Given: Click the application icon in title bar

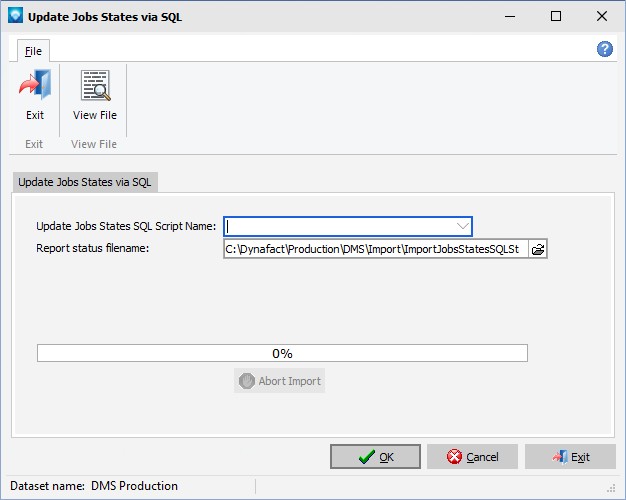Looking at the screenshot, I should (13, 16).
